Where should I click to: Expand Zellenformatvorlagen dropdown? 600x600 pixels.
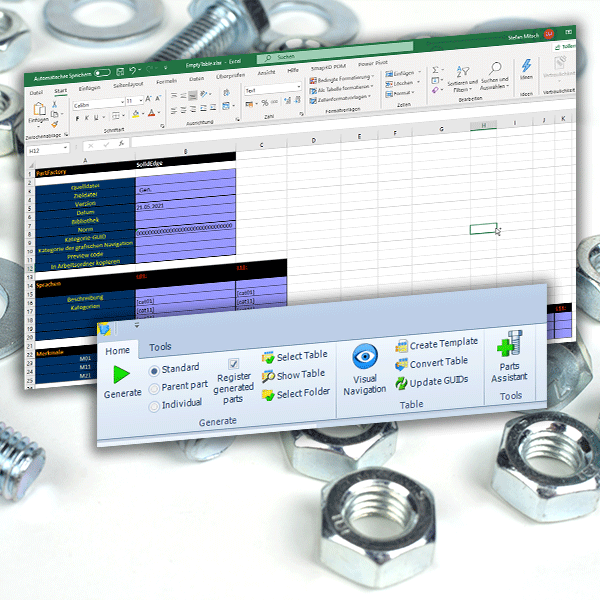(369, 96)
